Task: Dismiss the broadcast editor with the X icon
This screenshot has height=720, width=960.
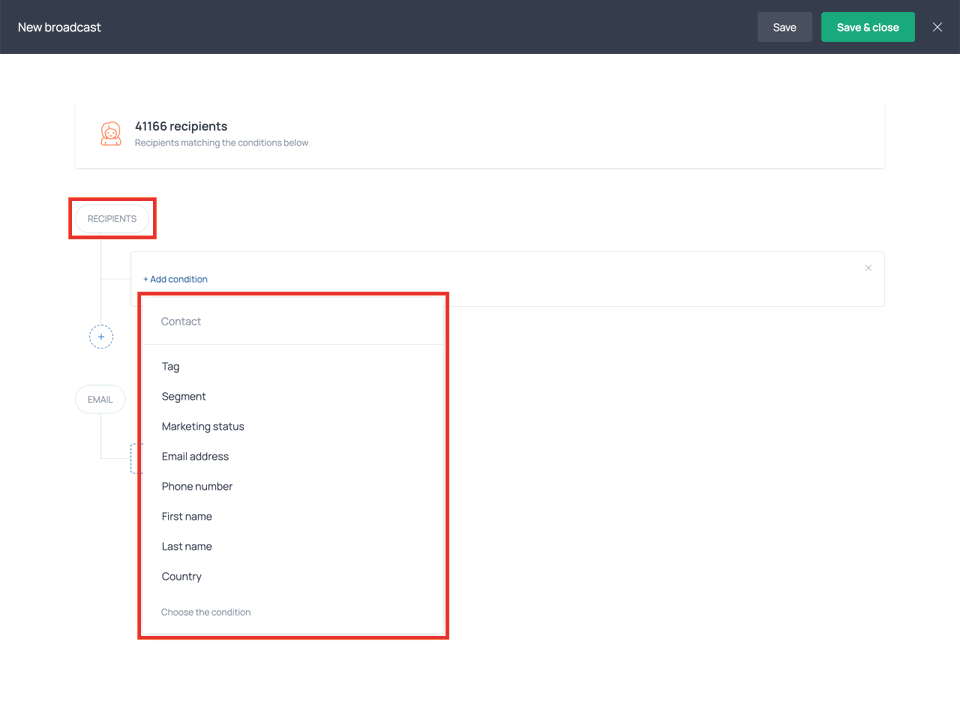Action: coord(937,27)
